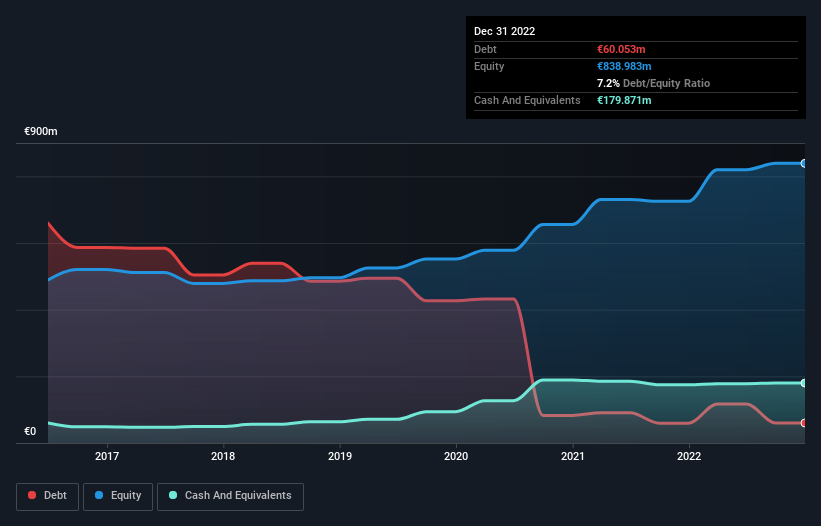
Task: Click the 2020 x-axis label
Action: 456,456
